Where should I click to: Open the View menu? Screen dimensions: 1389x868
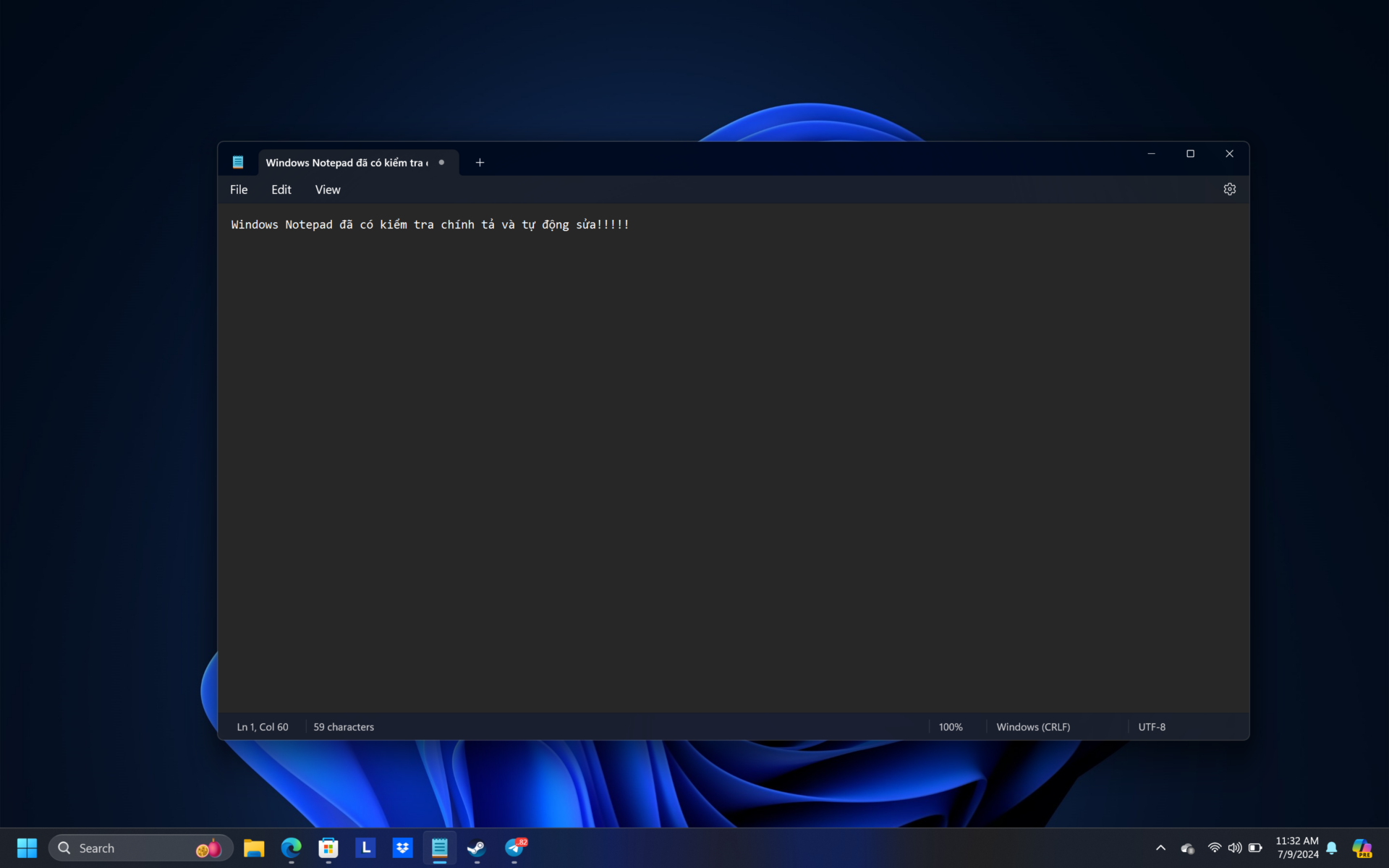327,190
